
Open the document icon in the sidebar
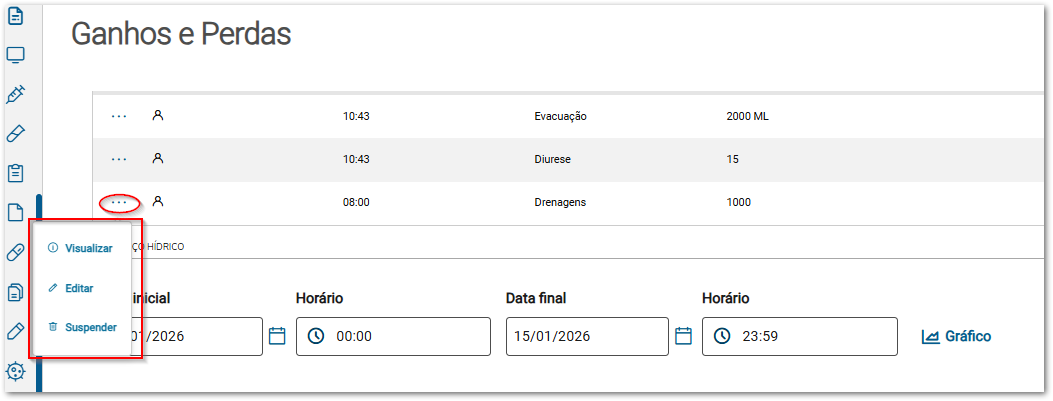(x=16, y=17)
